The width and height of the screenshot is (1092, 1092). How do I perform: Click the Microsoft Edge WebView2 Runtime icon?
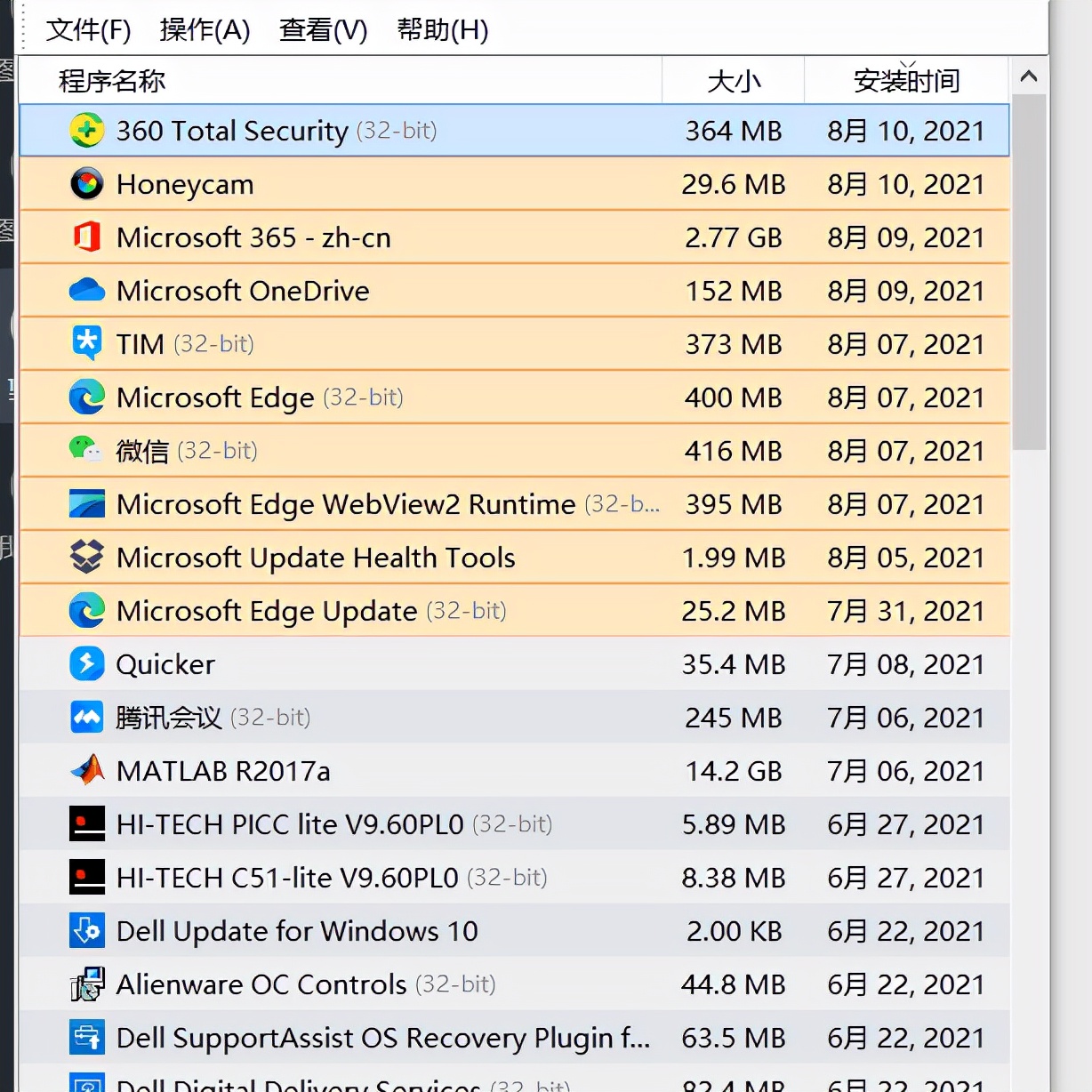86,504
